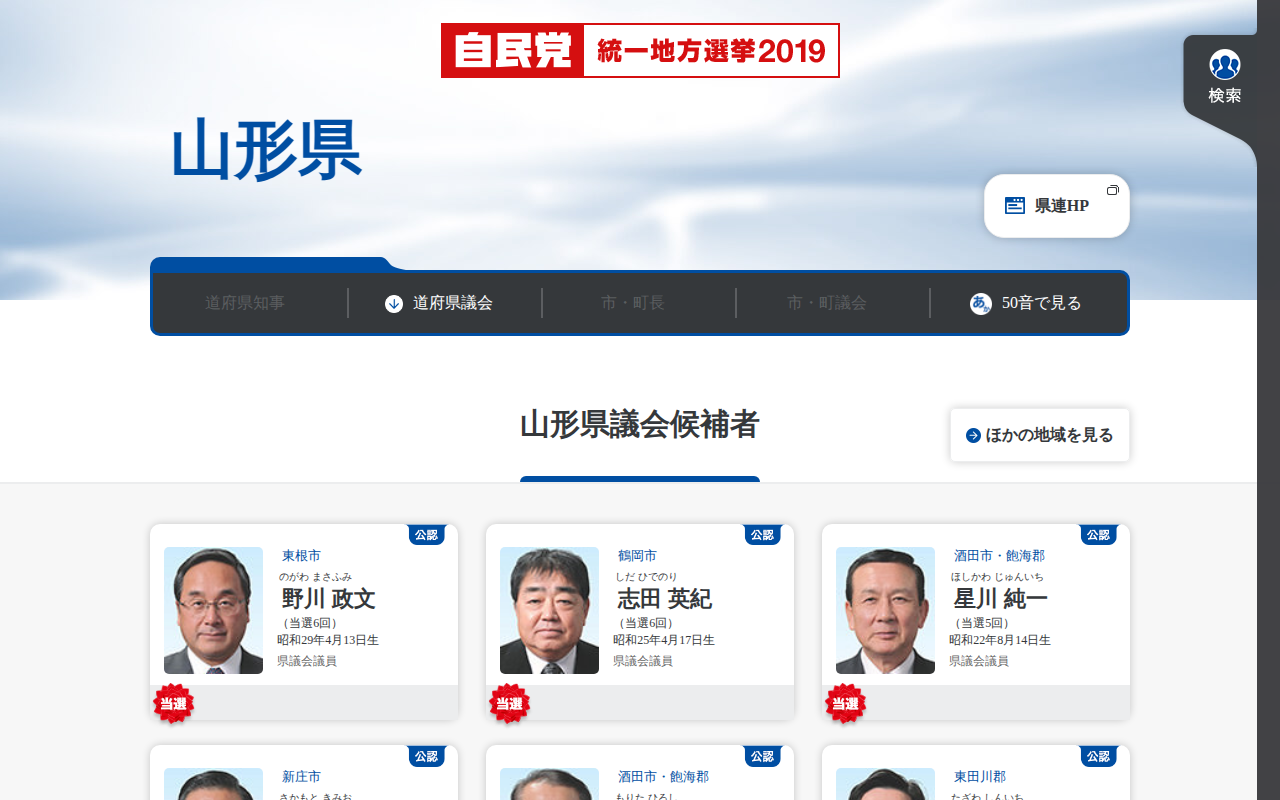1280x800 pixels.
Task: Select the 市・町議会 tab
Action: pos(827,303)
